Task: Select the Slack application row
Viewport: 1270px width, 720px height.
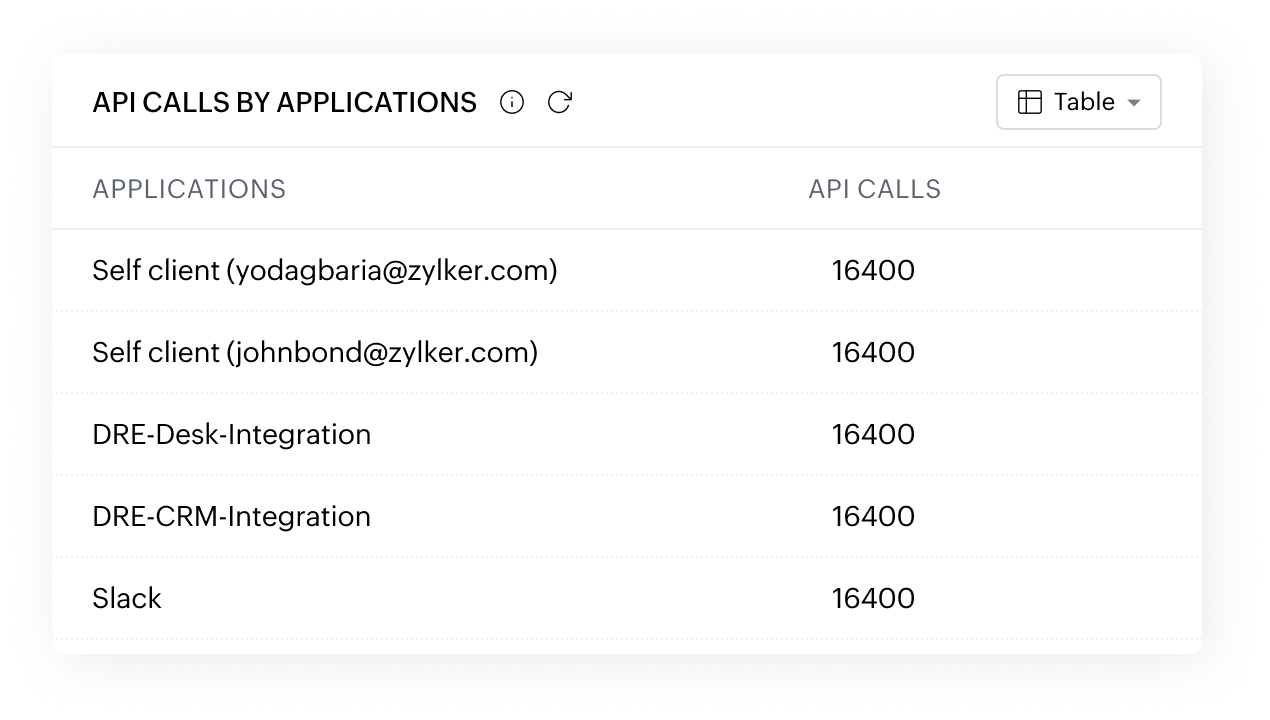Action: pos(627,598)
